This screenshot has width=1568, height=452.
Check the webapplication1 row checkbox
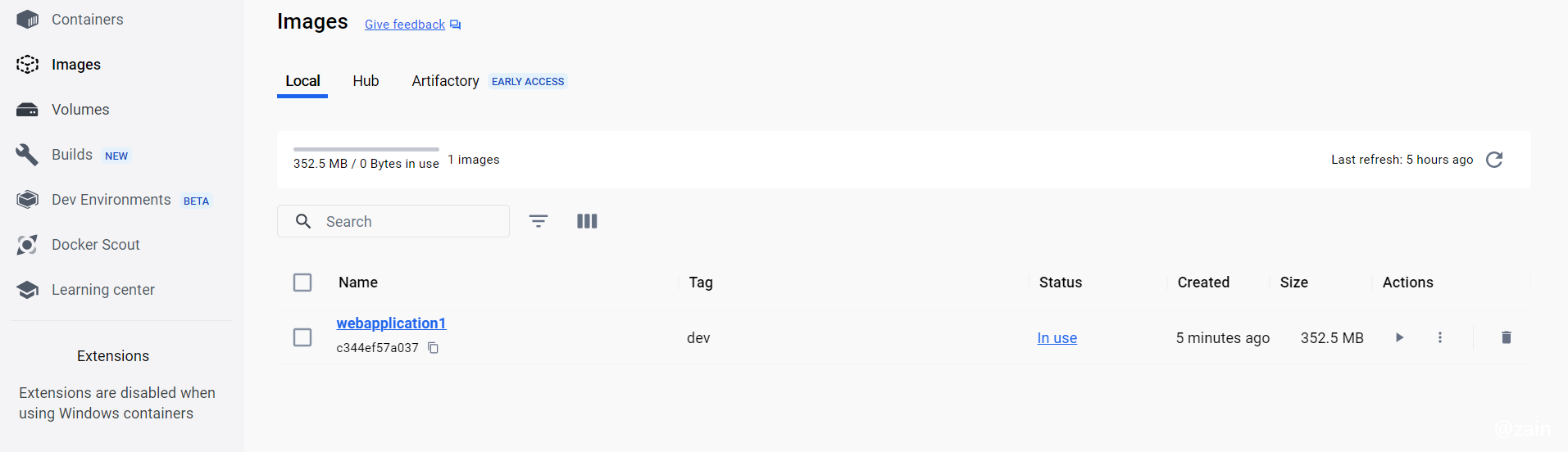pyautogui.click(x=302, y=337)
